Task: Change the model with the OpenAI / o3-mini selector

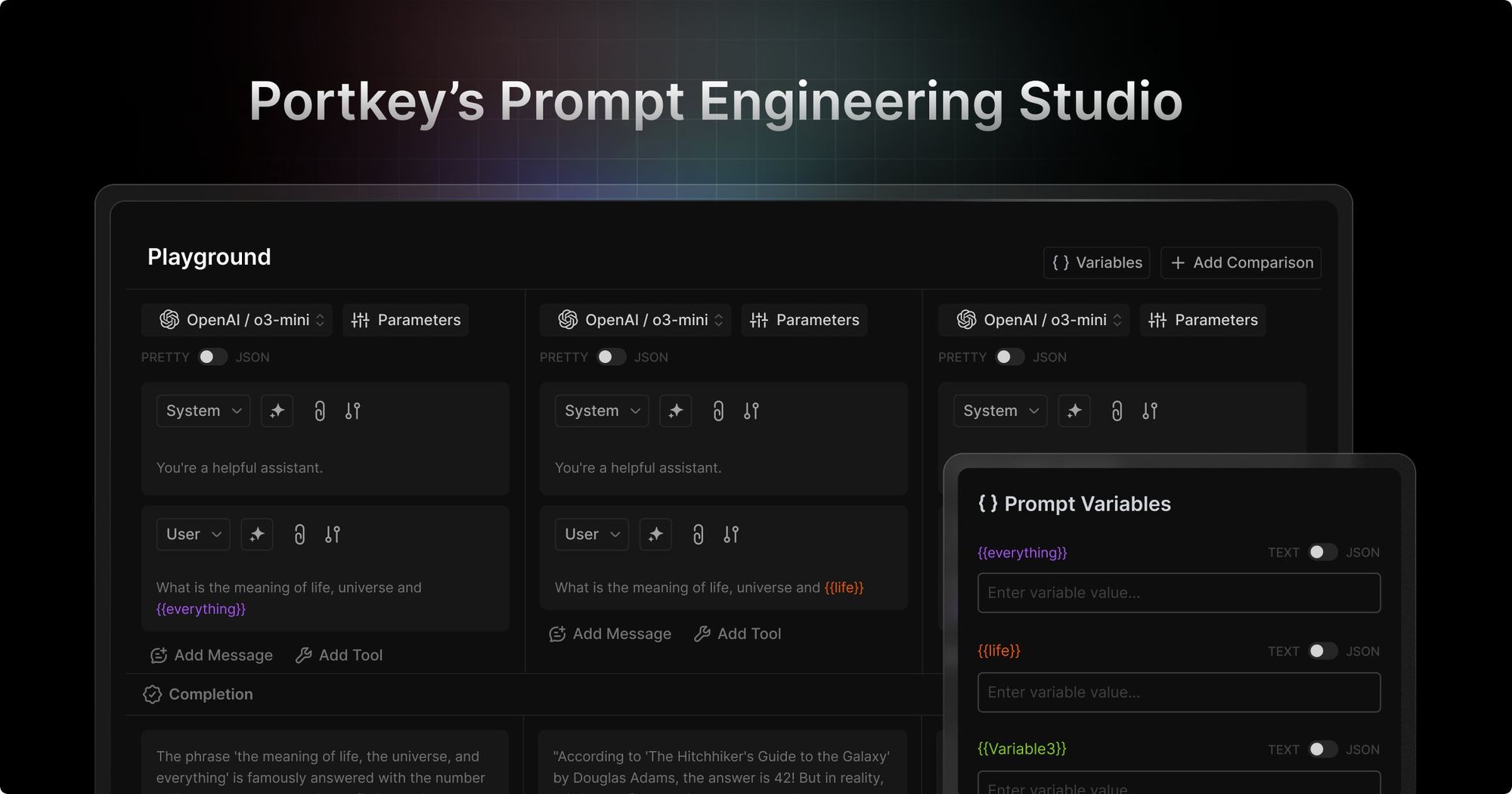Action: click(236, 320)
